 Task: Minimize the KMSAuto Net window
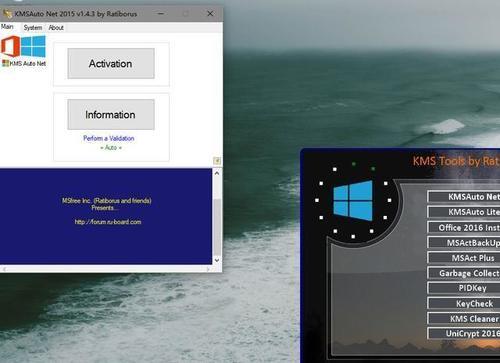coord(161,14)
